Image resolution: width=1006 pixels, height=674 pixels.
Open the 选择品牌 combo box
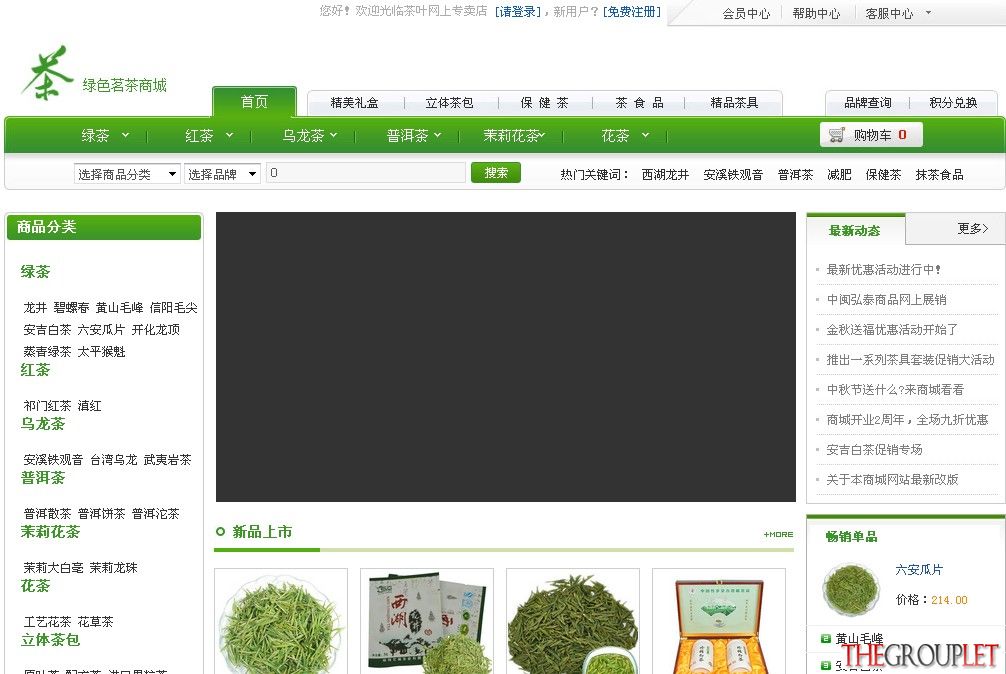click(223, 174)
